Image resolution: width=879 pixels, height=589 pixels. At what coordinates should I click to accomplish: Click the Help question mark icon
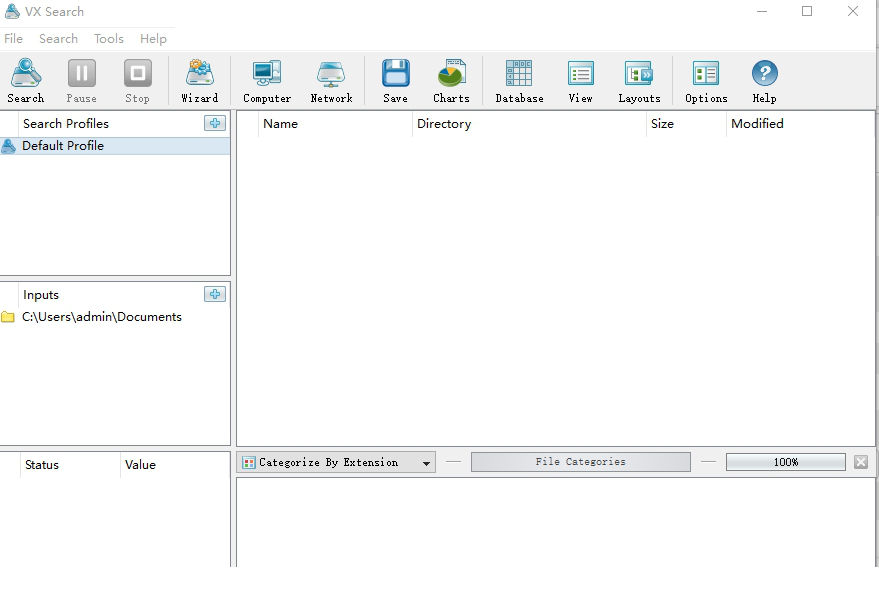764,80
